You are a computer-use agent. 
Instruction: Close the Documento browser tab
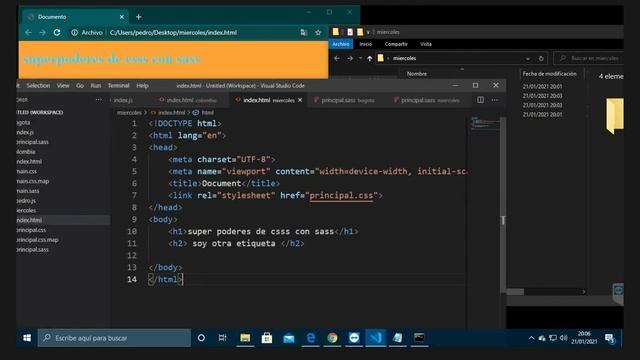pos(122,17)
